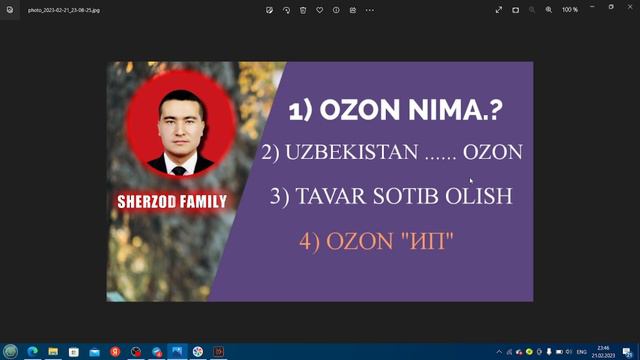Launch Yandex browser from the taskbar
640x360 pixels.
(115, 351)
